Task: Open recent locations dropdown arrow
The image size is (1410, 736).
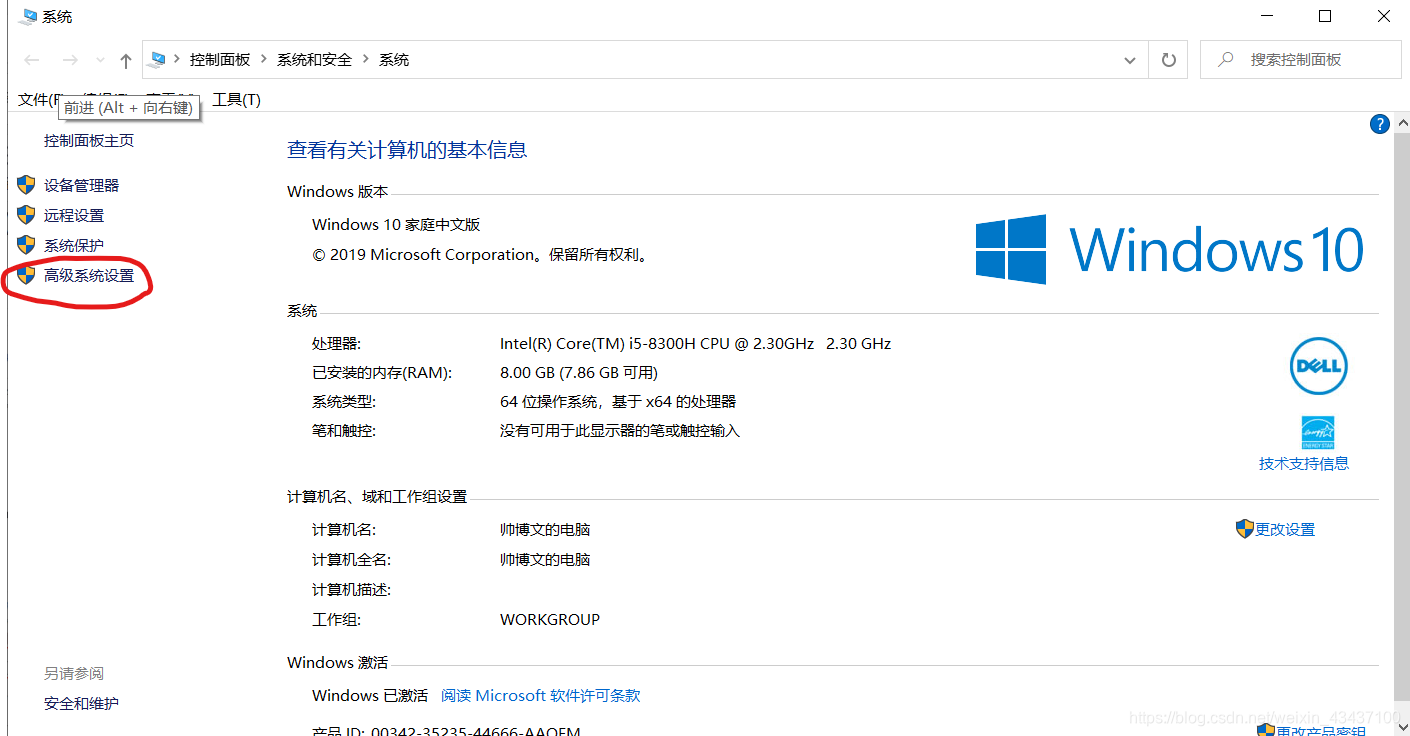Action: coord(100,61)
